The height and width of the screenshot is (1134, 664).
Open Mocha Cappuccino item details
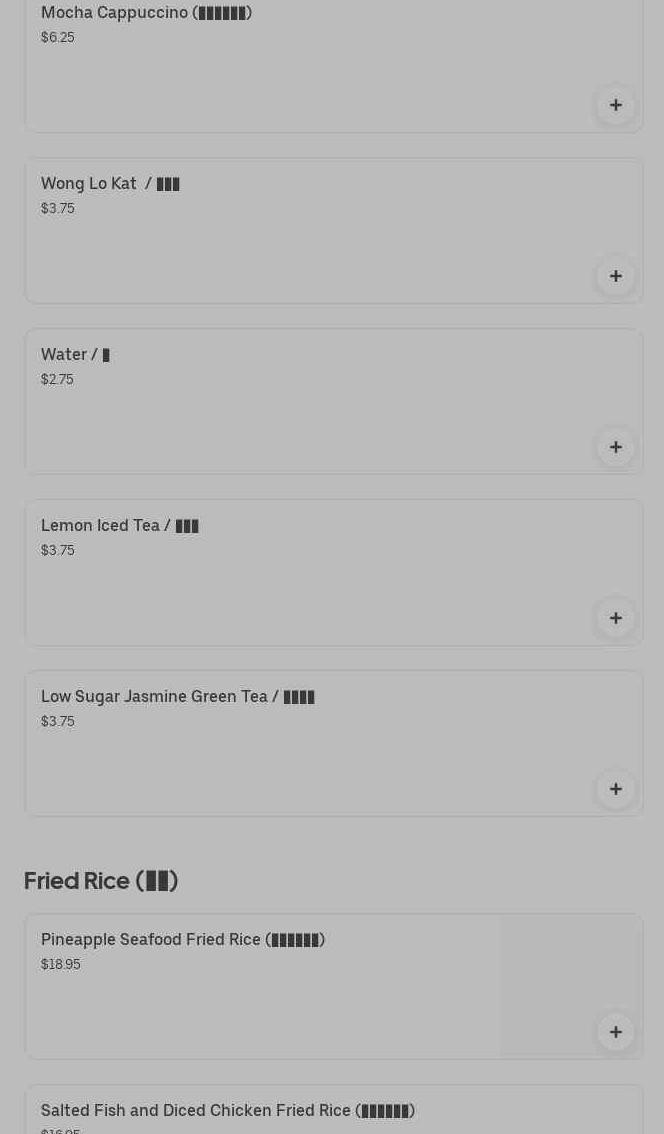pos(146,13)
